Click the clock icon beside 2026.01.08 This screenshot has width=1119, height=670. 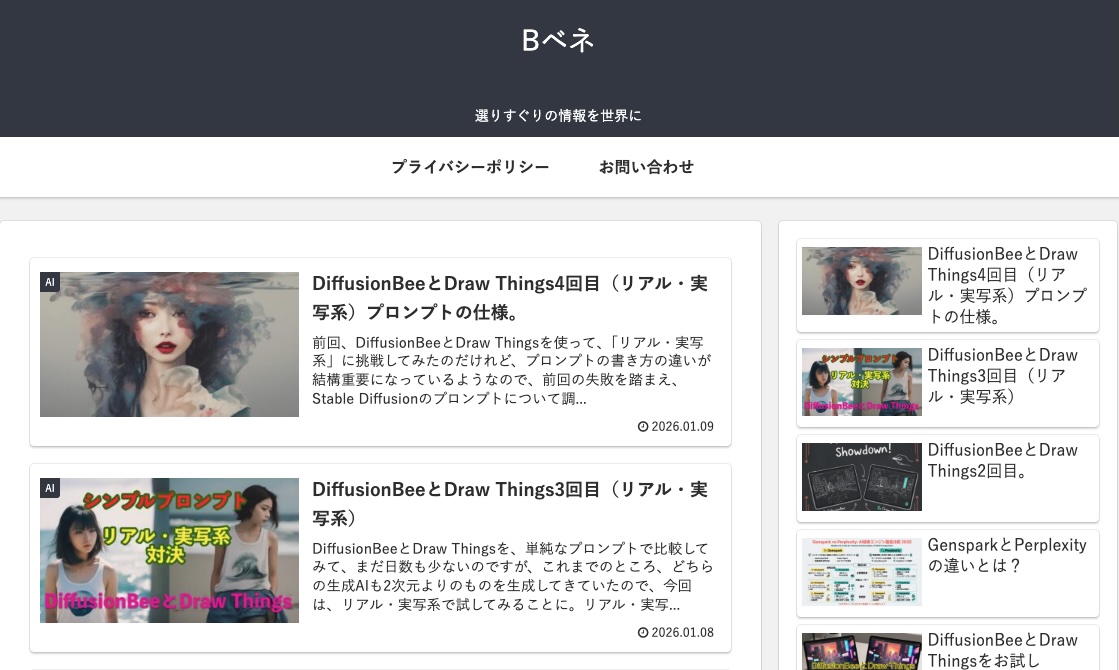[643, 632]
